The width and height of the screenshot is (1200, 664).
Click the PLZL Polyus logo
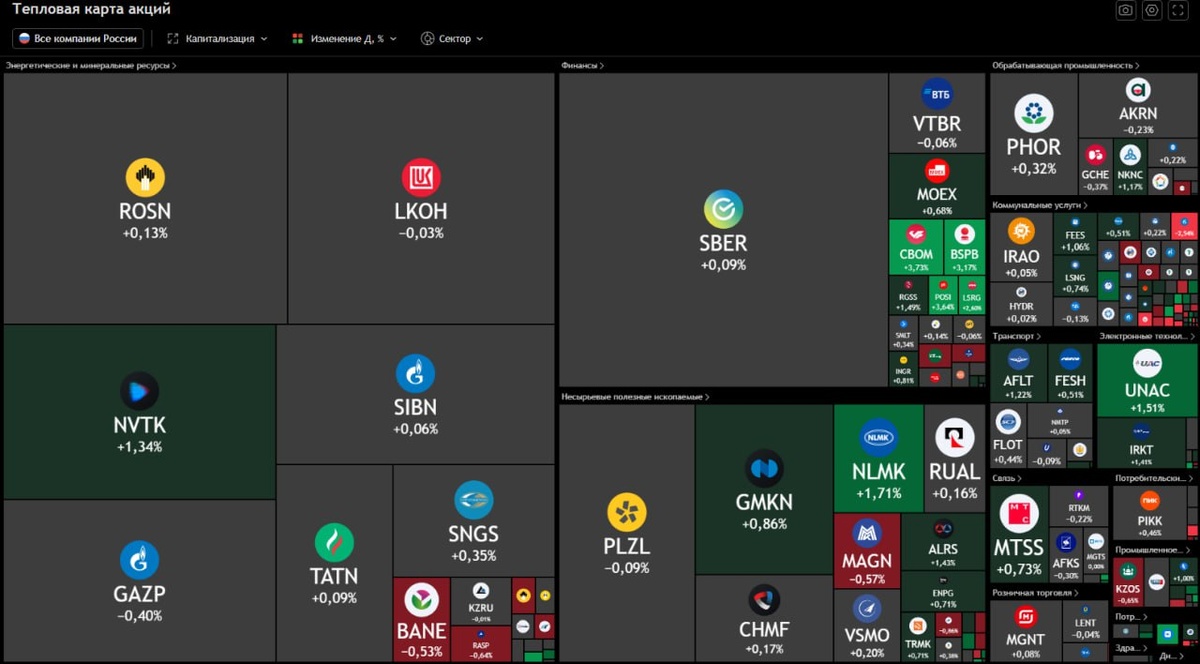[x=627, y=513]
